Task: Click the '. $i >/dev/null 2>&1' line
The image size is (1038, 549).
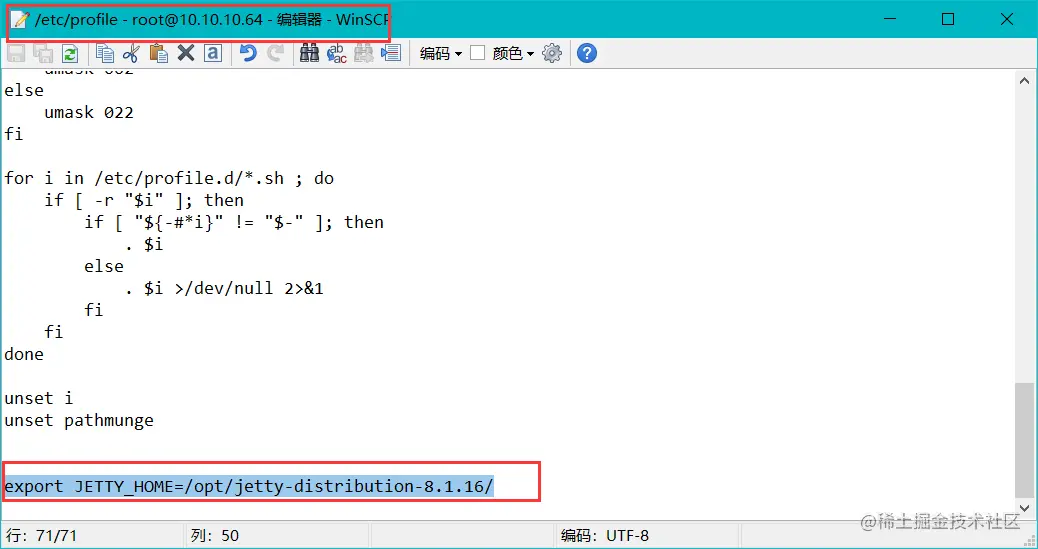Action: pos(224,288)
